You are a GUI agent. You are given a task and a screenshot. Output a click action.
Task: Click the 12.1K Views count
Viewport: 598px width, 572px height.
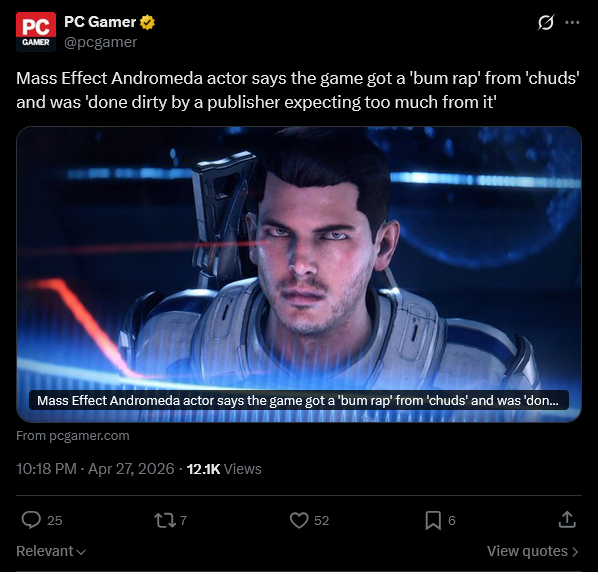(x=224, y=469)
